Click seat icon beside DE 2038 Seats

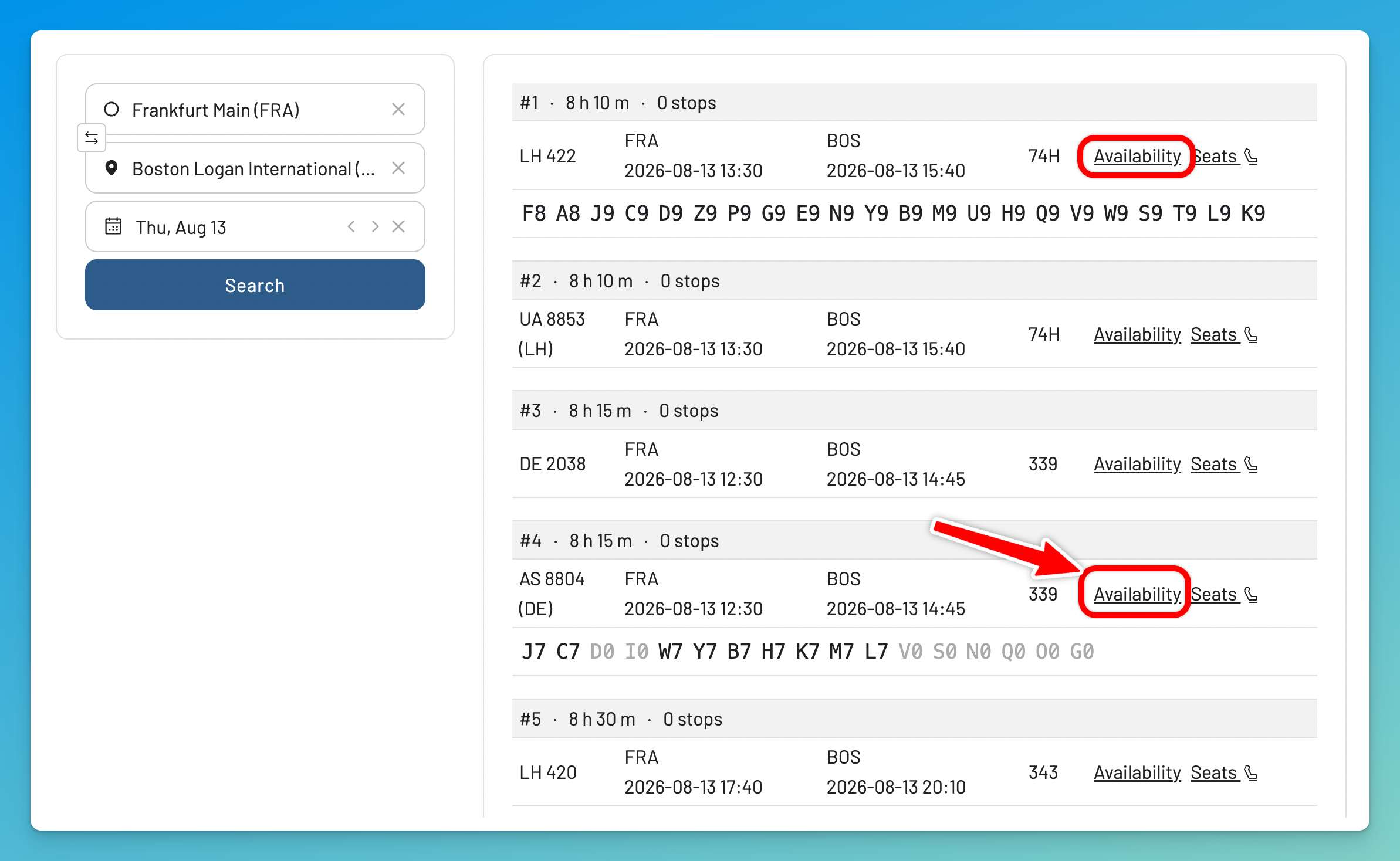pyautogui.click(x=1251, y=465)
